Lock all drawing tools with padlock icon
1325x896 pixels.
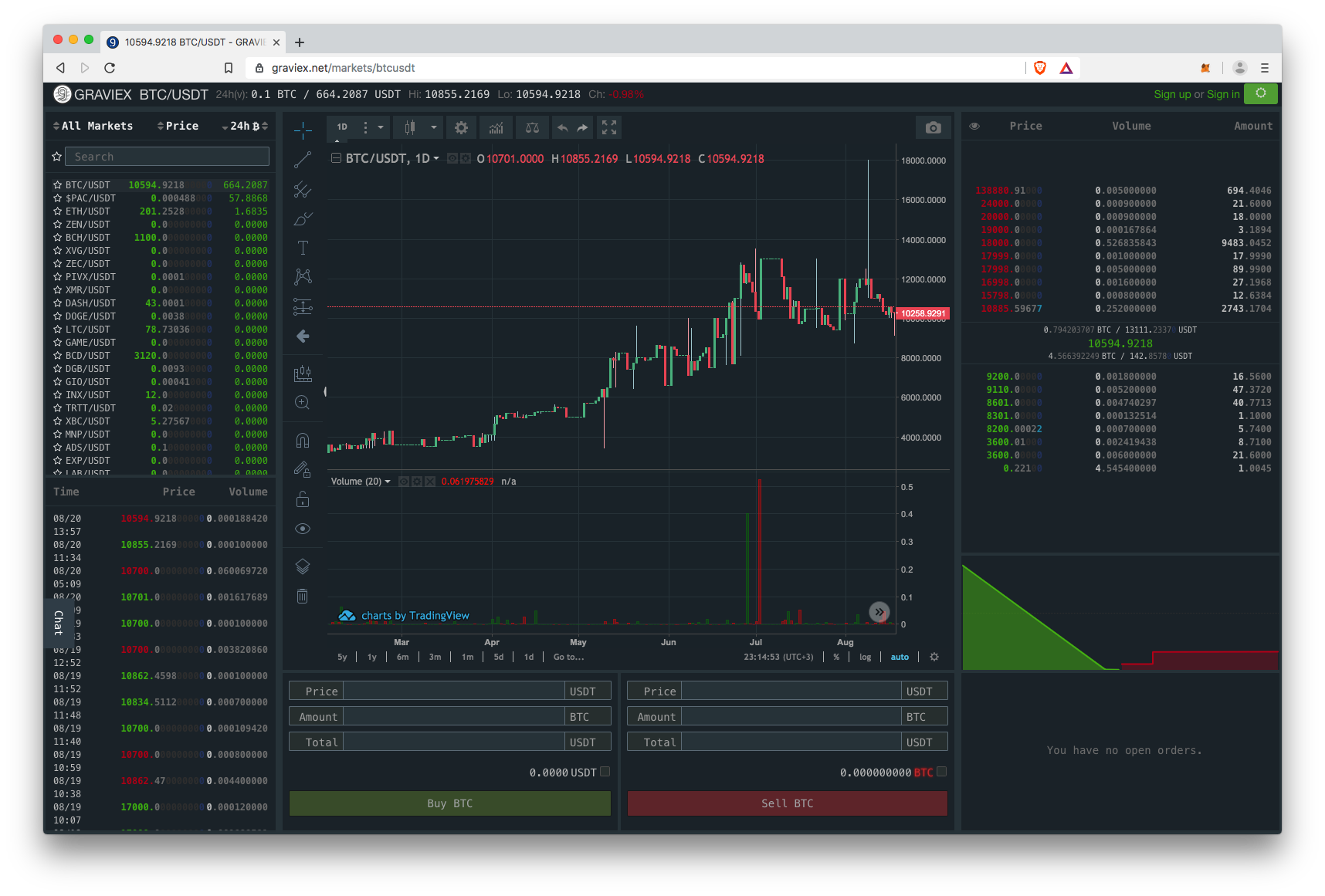303,499
